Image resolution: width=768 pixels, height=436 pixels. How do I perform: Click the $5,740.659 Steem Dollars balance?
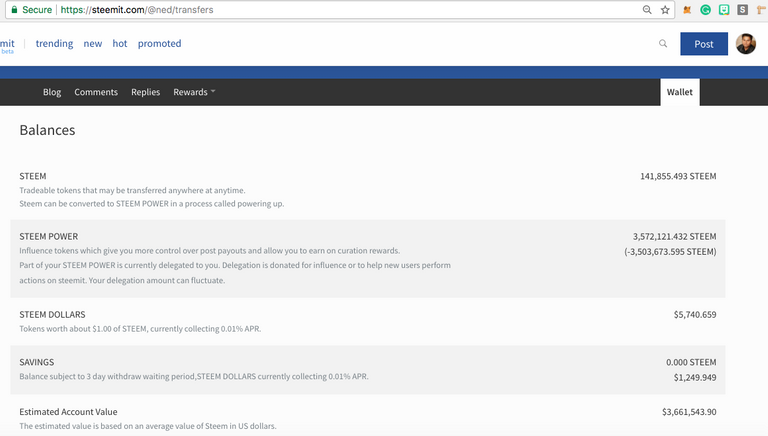point(695,315)
